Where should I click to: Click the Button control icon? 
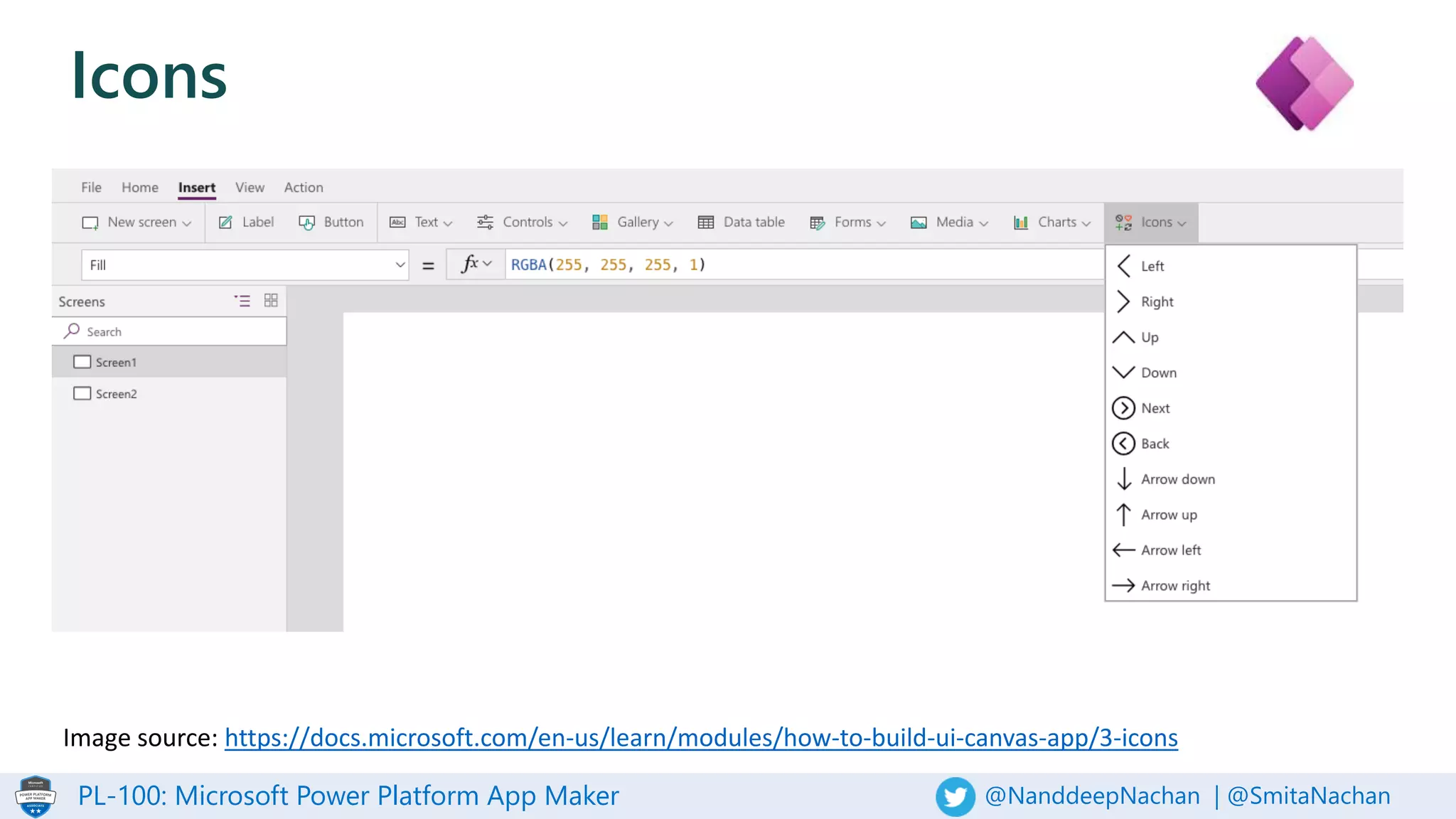tap(307, 223)
